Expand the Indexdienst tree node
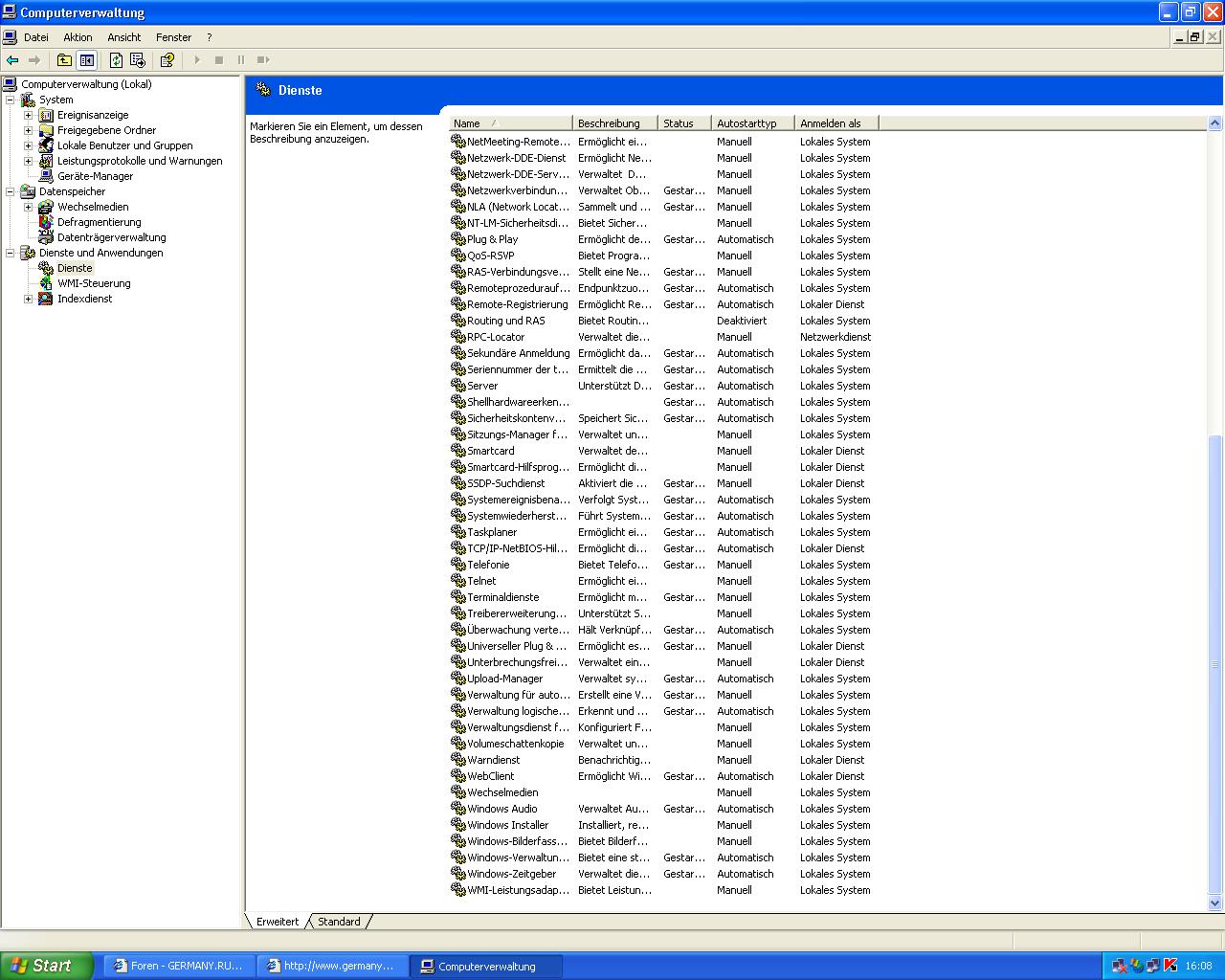 point(28,299)
